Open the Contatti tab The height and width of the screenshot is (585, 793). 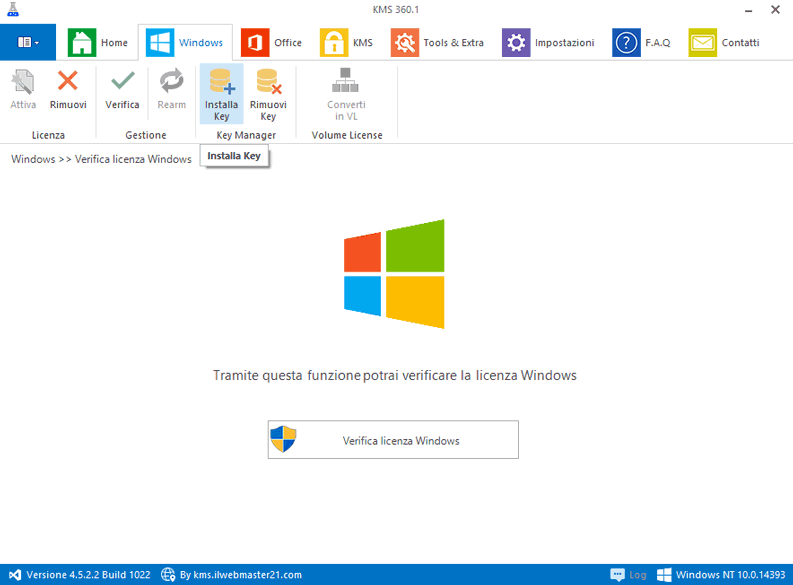pyautogui.click(x=724, y=42)
